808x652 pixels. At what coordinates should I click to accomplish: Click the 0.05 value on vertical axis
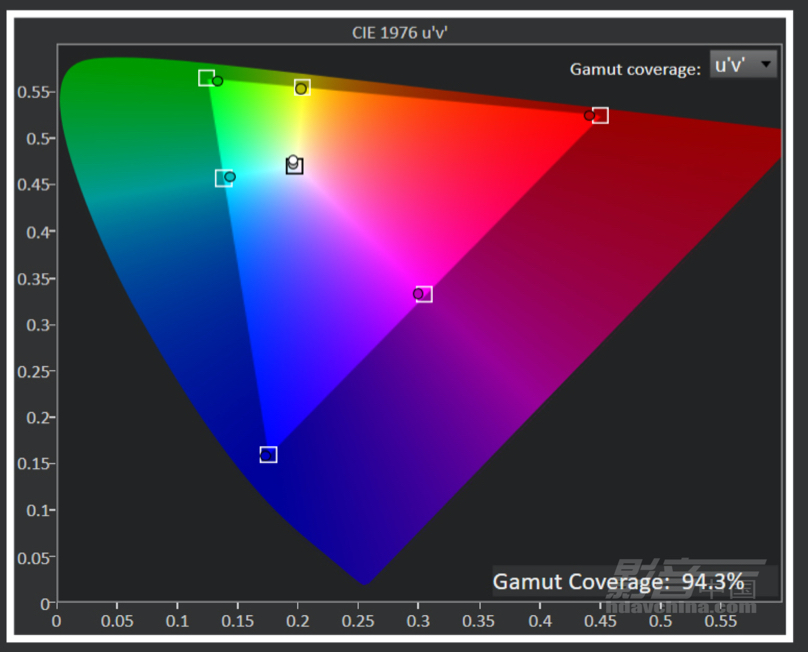point(33,558)
